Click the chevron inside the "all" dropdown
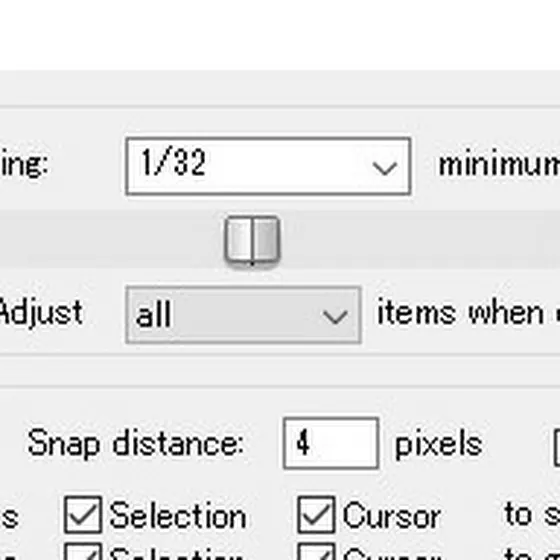This screenshot has height=560, width=560. click(x=335, y=317)
